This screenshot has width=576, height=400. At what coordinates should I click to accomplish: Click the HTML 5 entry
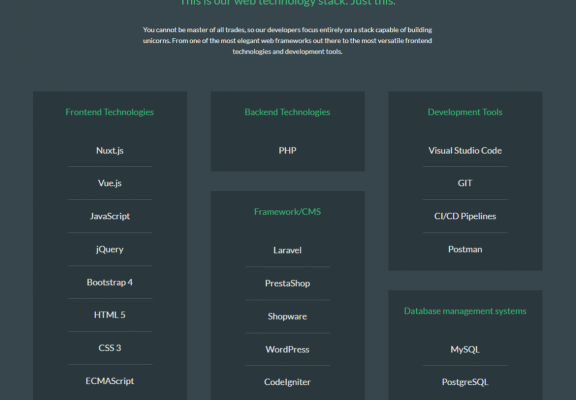110,315
